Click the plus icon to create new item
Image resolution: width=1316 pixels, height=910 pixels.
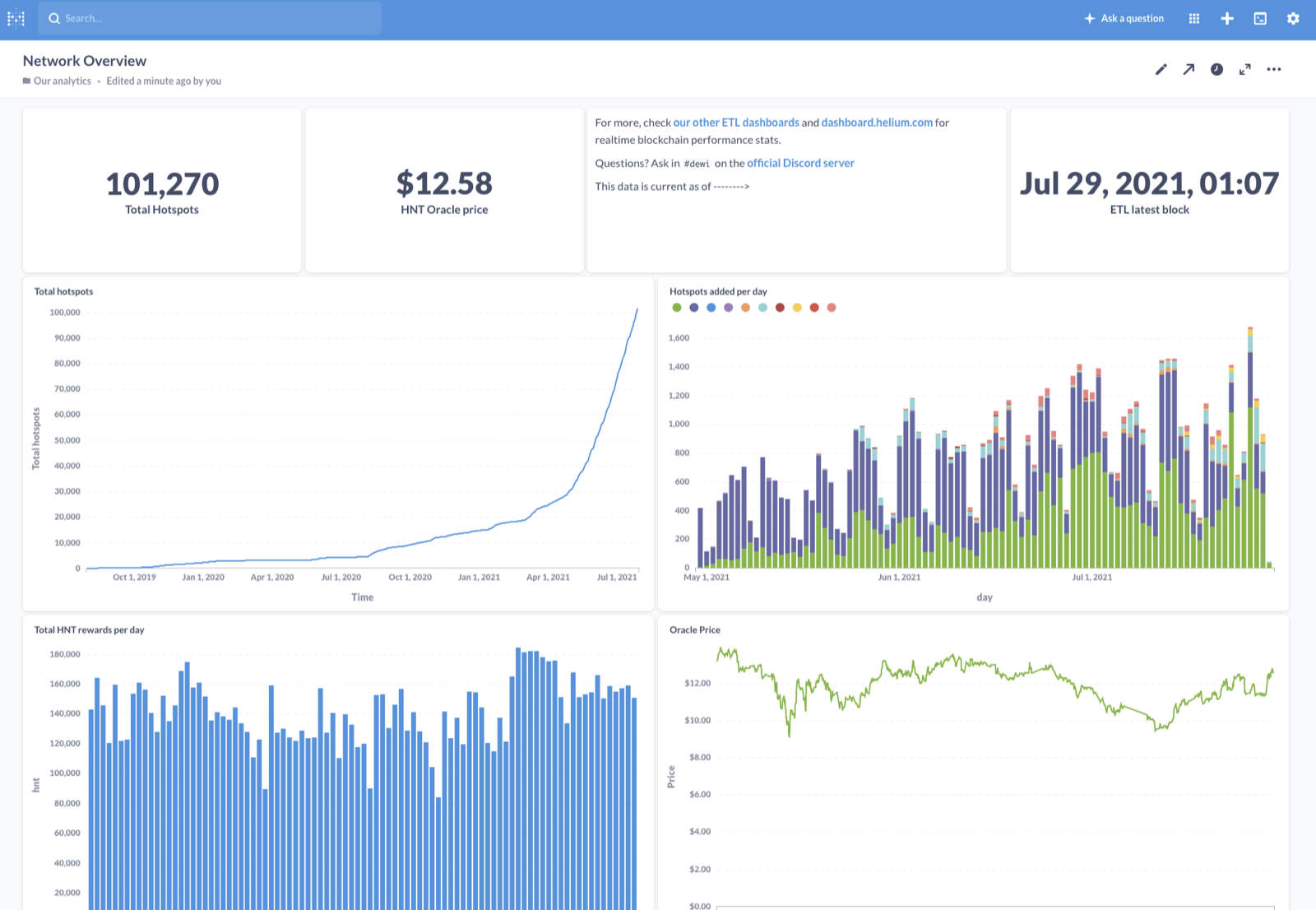[x=1227, y=18]
